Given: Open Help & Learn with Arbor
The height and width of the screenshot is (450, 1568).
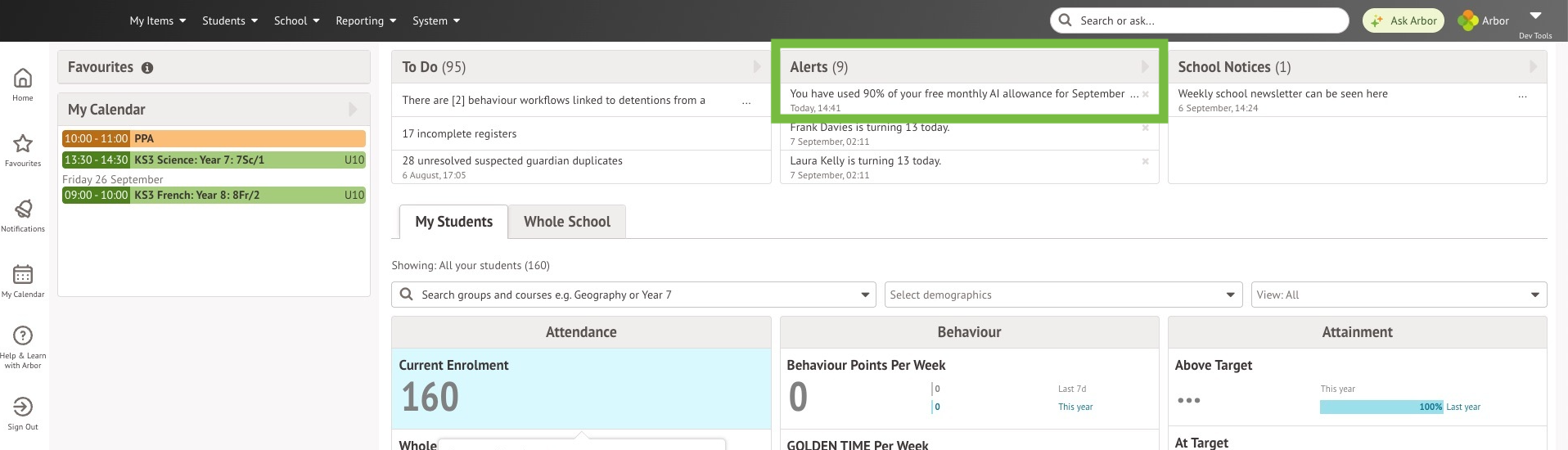Looking at the screenshot, I should [x=23, y=336].
